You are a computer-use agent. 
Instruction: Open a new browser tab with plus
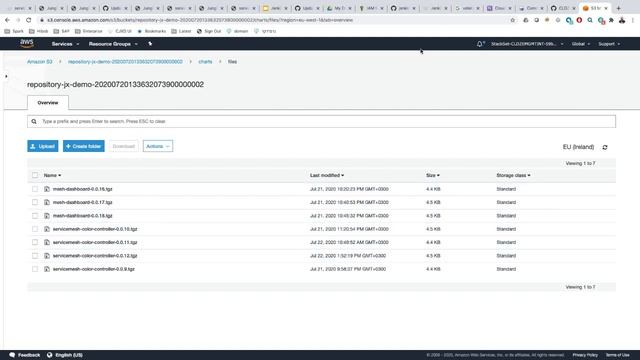[618, 8]
